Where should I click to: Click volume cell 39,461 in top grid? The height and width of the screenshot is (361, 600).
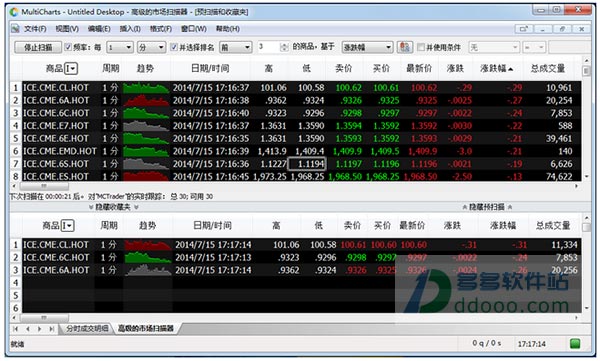pyautogui.click(x=559, y=139)
